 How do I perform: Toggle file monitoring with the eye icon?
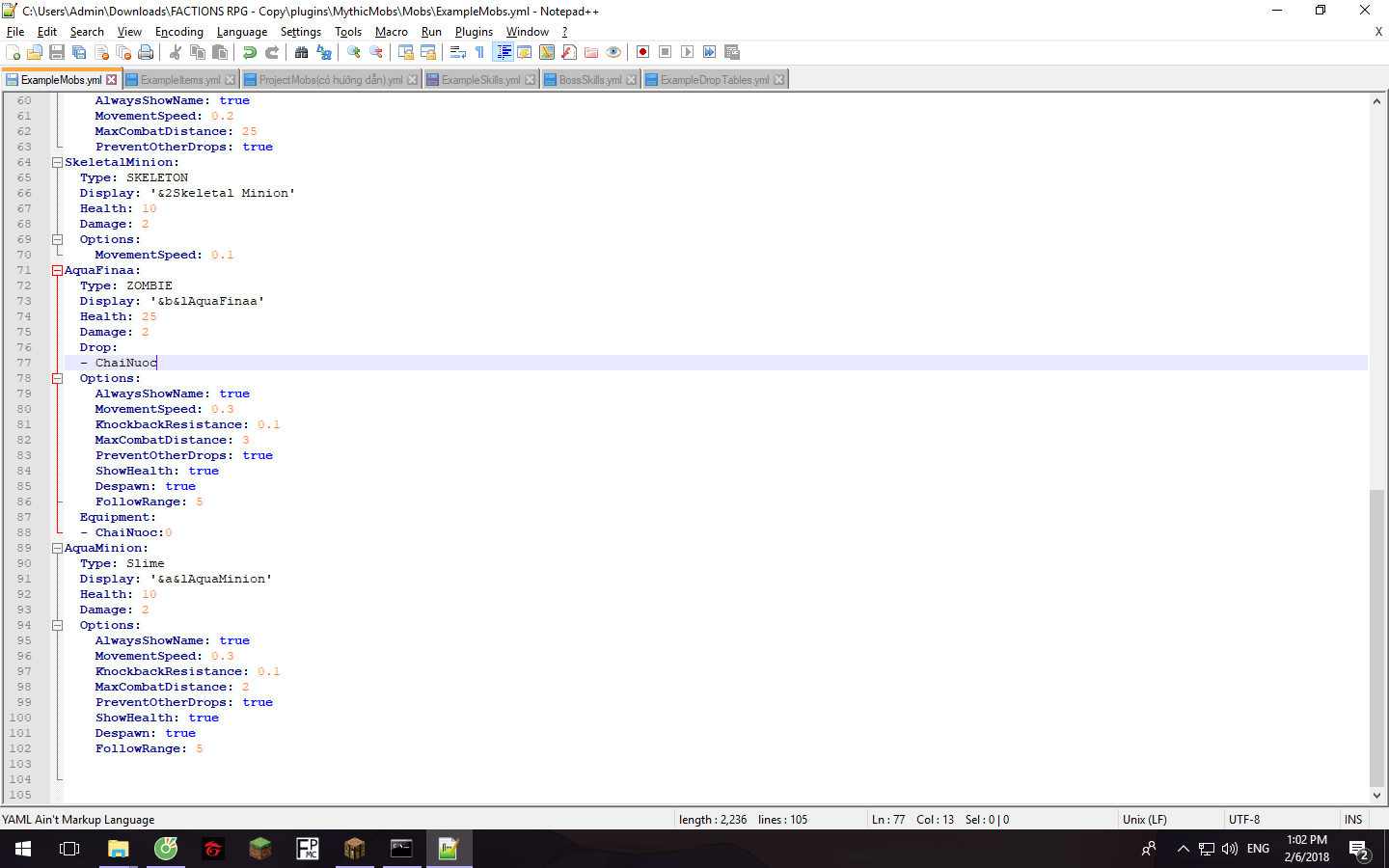(613, 52)
